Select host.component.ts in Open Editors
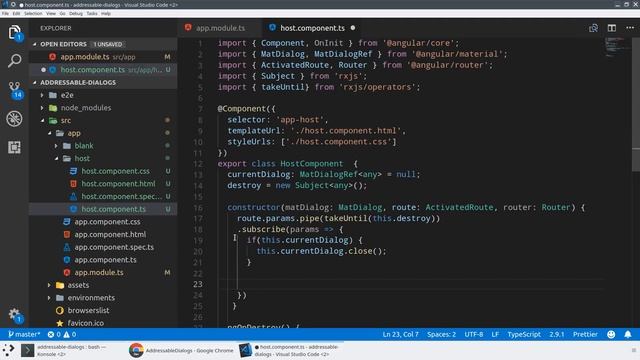This screenshot has height=360, width=640. pyautogui.click(x=103, y=69)
